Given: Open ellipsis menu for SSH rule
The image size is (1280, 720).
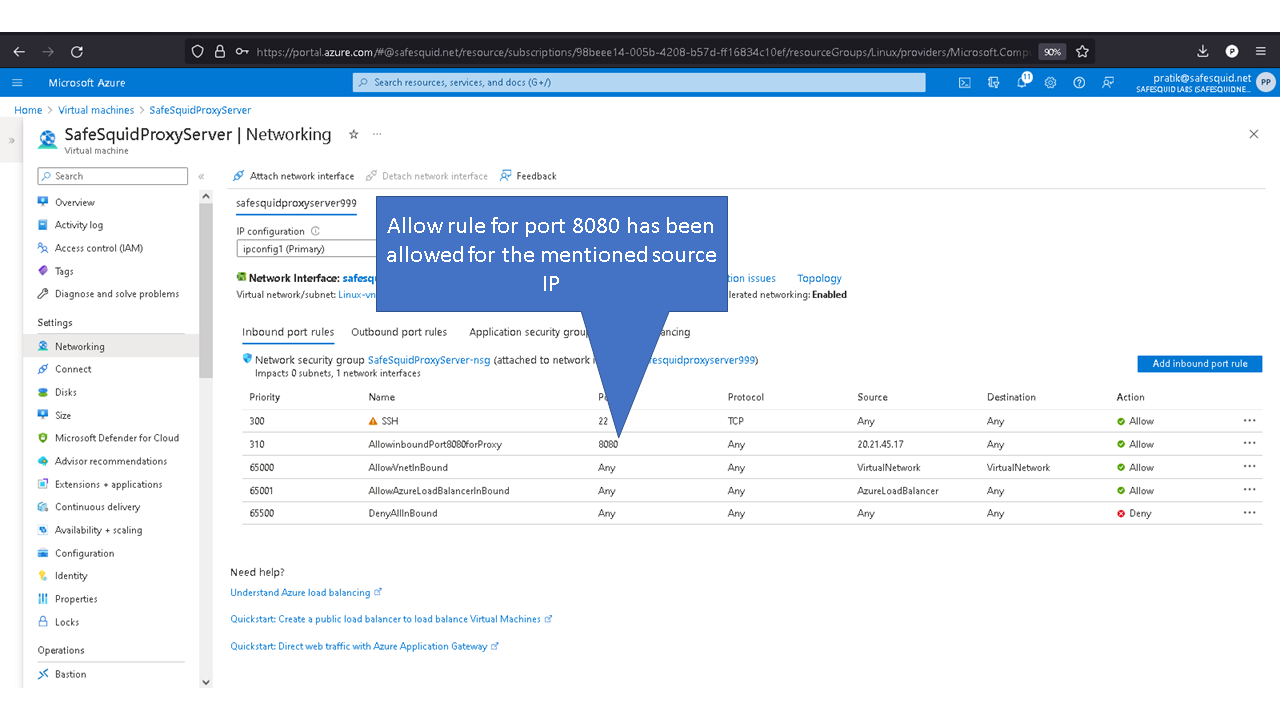Looking at the screenshot, I should (1249, 421).
